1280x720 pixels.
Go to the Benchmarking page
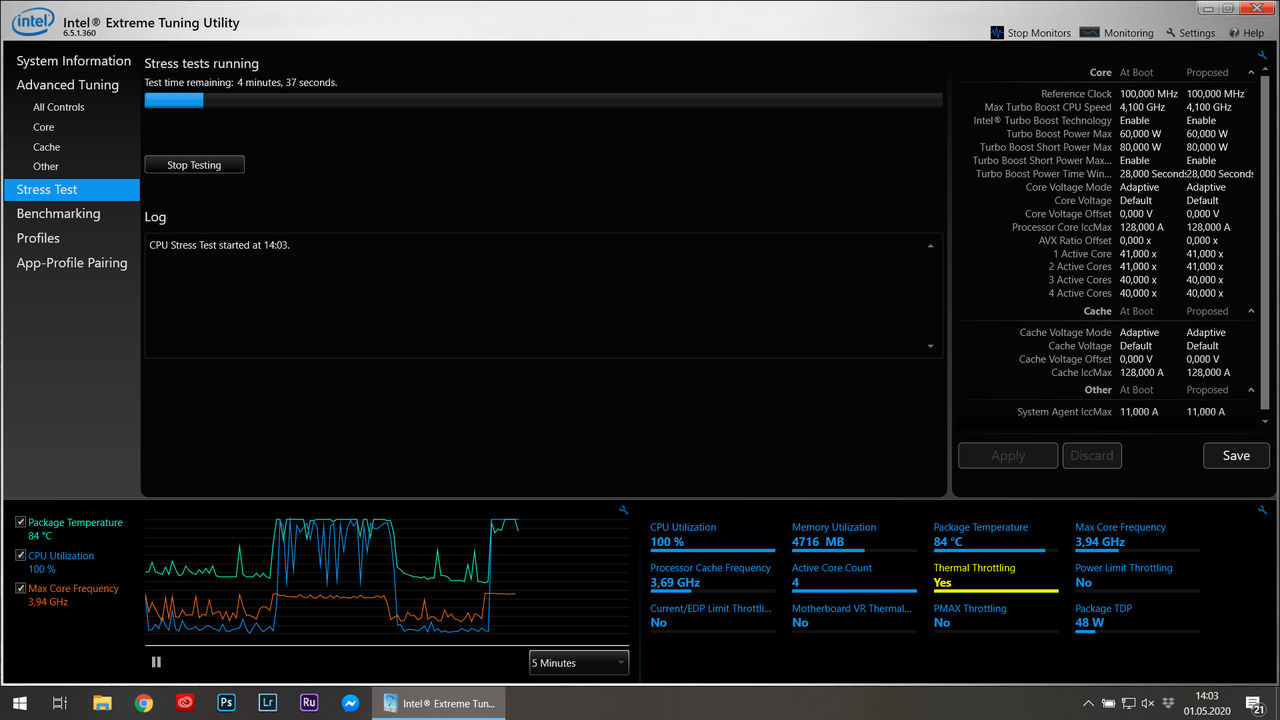point(58,214)
